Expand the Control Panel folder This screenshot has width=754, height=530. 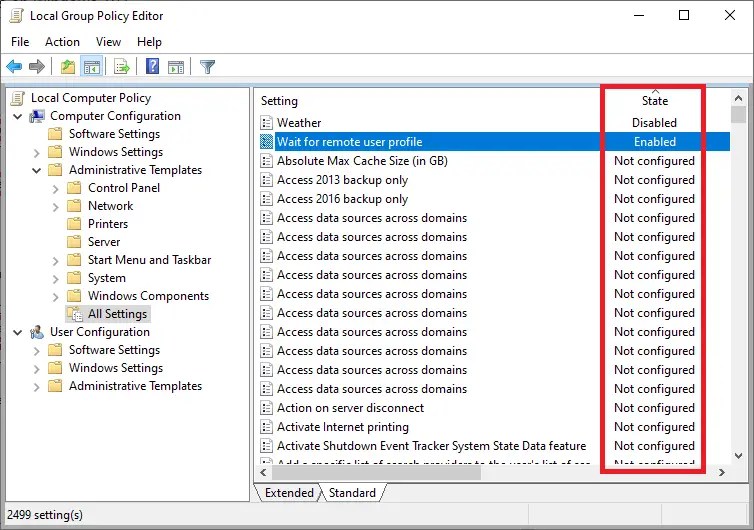(x=55, y=189)
